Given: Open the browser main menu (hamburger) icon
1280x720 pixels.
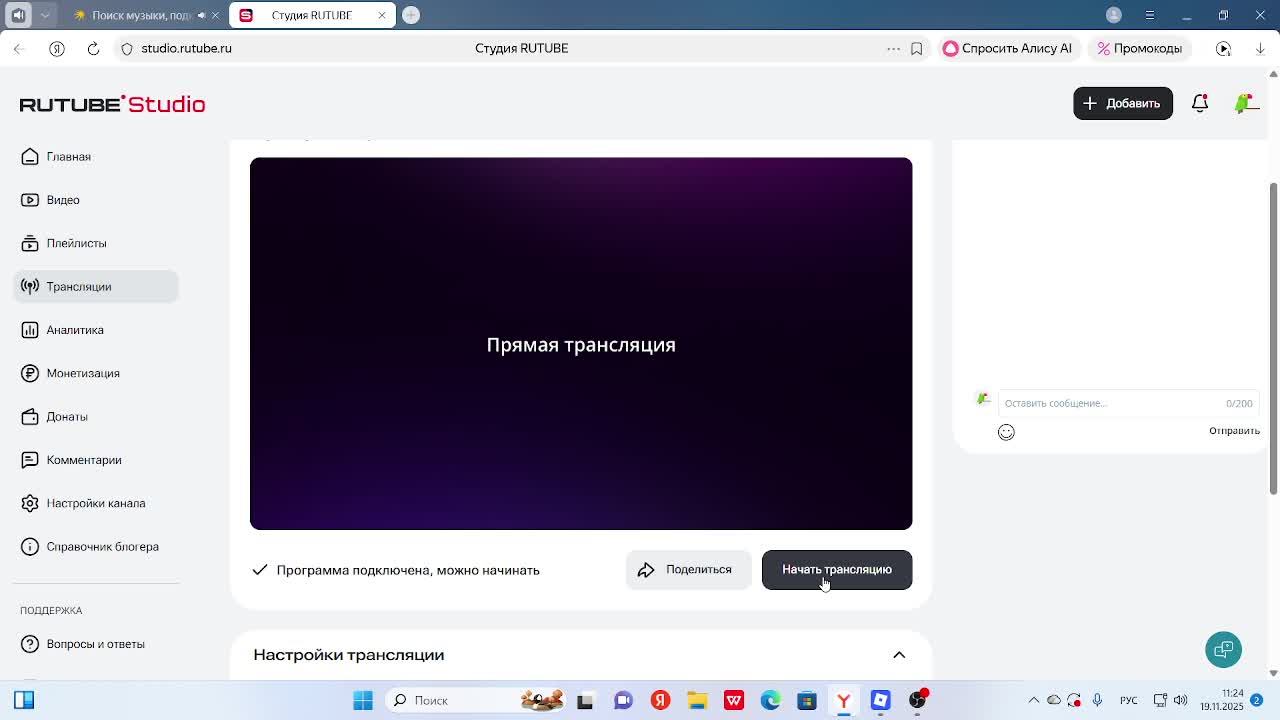Looking at the screenshot, I should click(x=1149, y=15).
